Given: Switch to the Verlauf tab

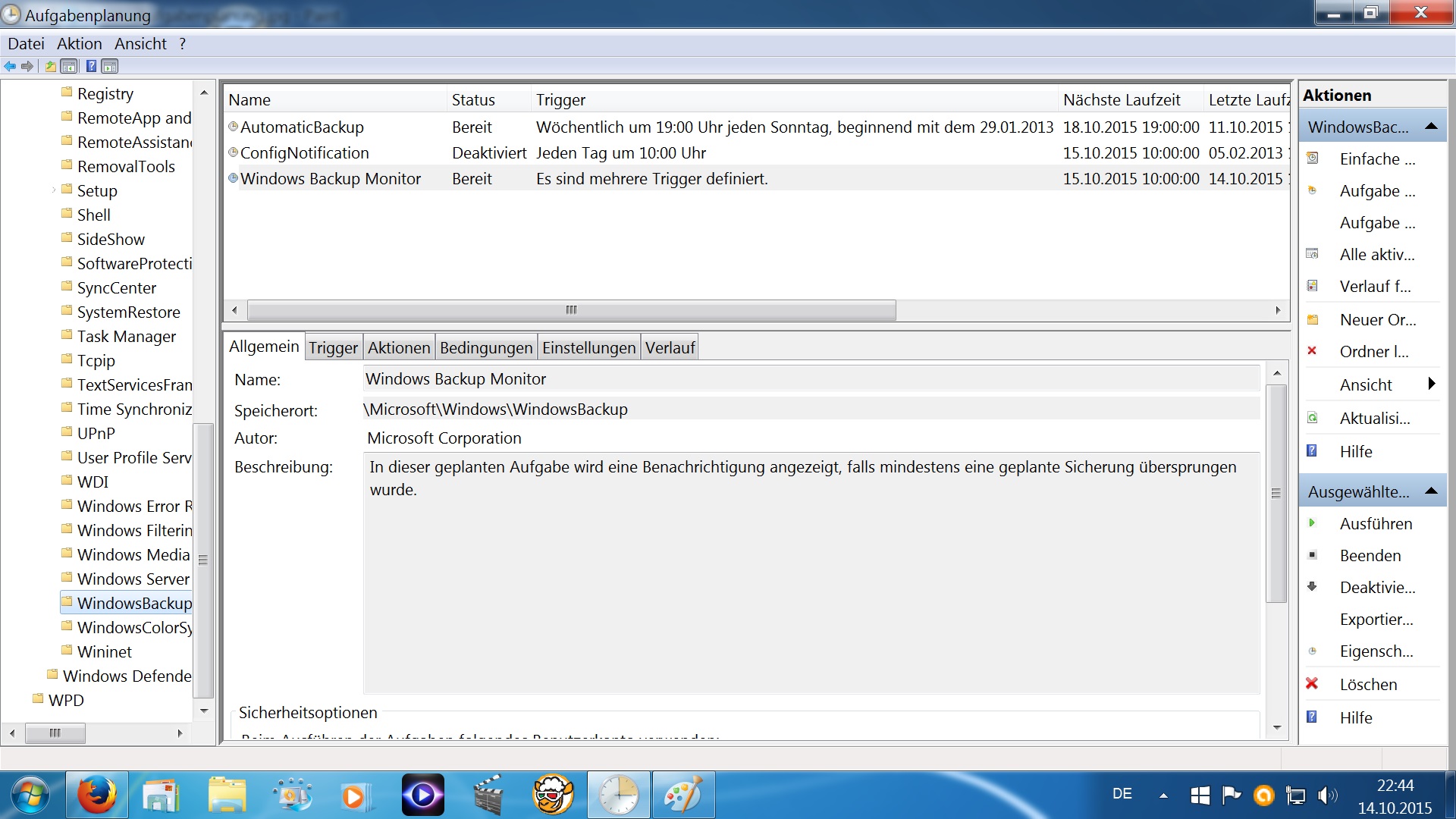Looking at the screenshot, I should [670, 347].
